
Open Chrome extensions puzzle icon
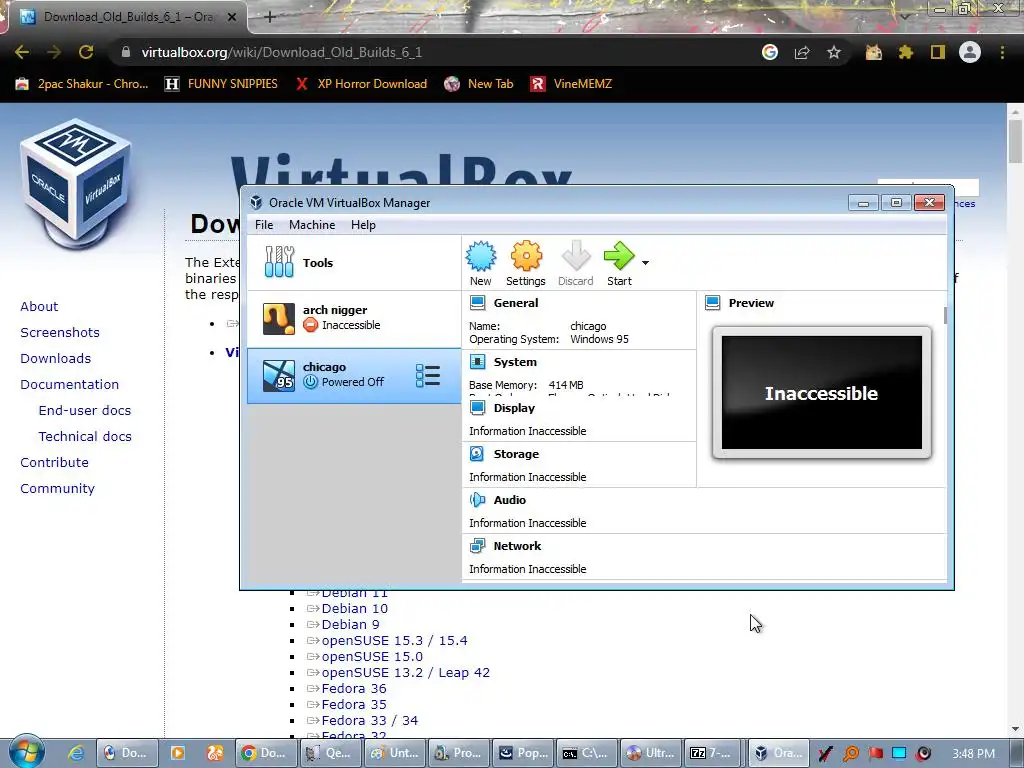point(905,52)
